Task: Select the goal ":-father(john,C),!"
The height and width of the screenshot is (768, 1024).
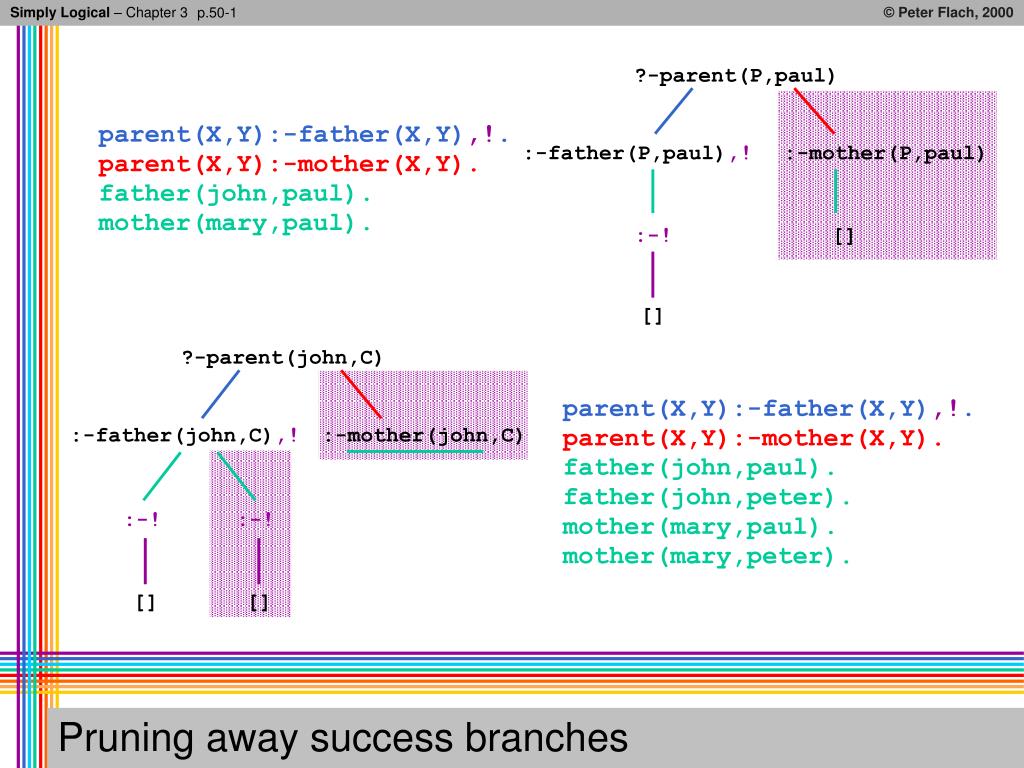Action: (185, 436)
